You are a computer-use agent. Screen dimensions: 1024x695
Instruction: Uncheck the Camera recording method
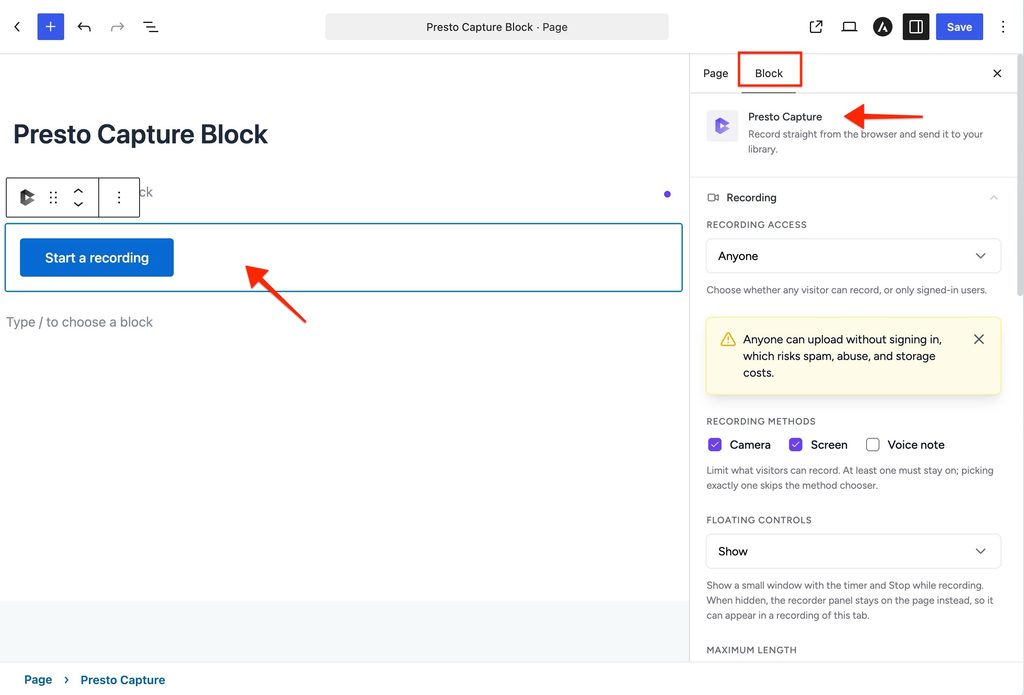tap(714, 445)
